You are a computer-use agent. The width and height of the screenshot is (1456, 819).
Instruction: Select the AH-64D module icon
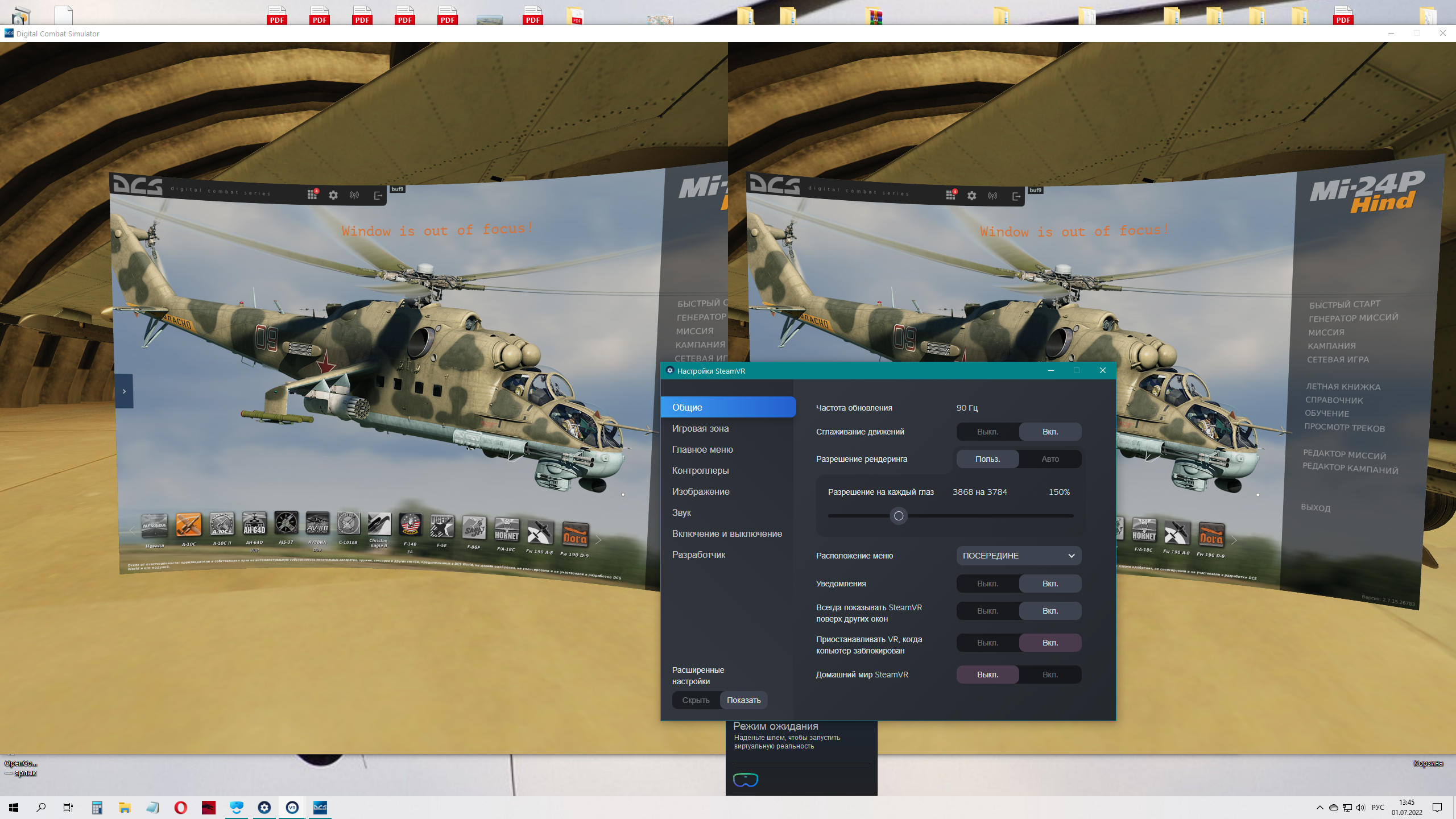(x=254, y=523)
